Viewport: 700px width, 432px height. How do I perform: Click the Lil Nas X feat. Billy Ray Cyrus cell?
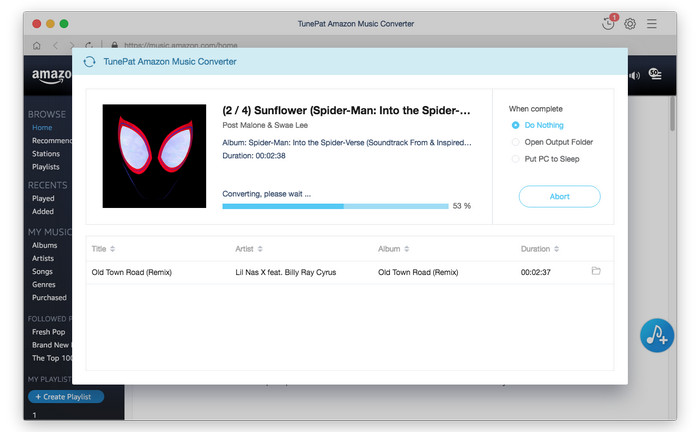point(286,272)
